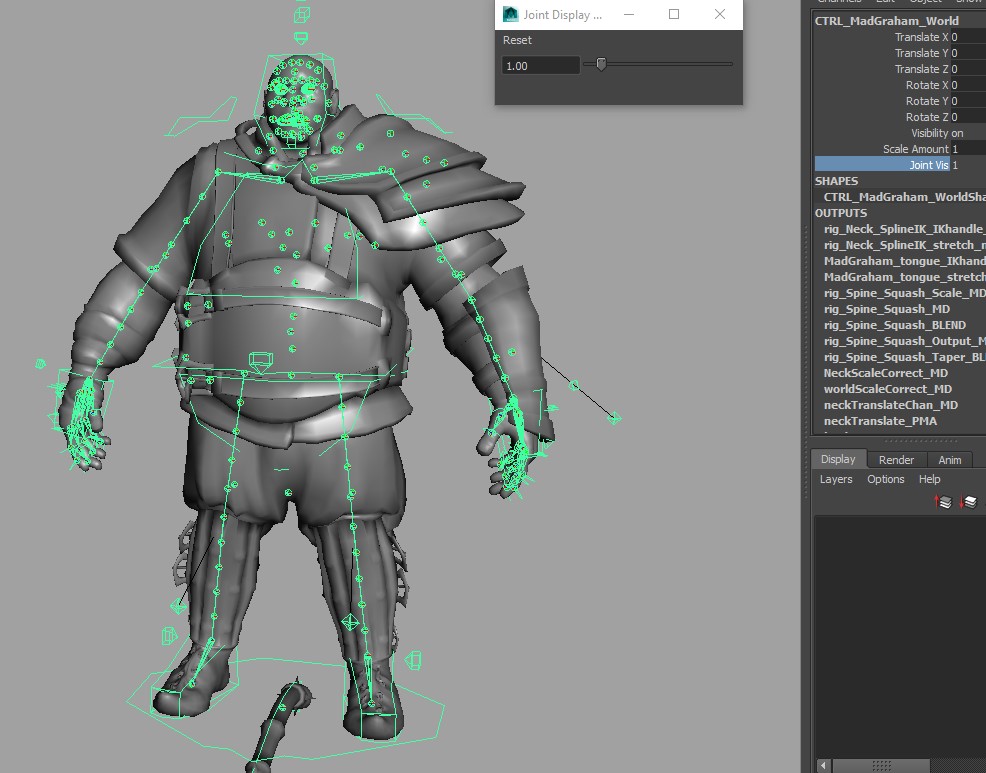Click the Rotate Y value field
The image size is (986, 773).
pos(968,101)
